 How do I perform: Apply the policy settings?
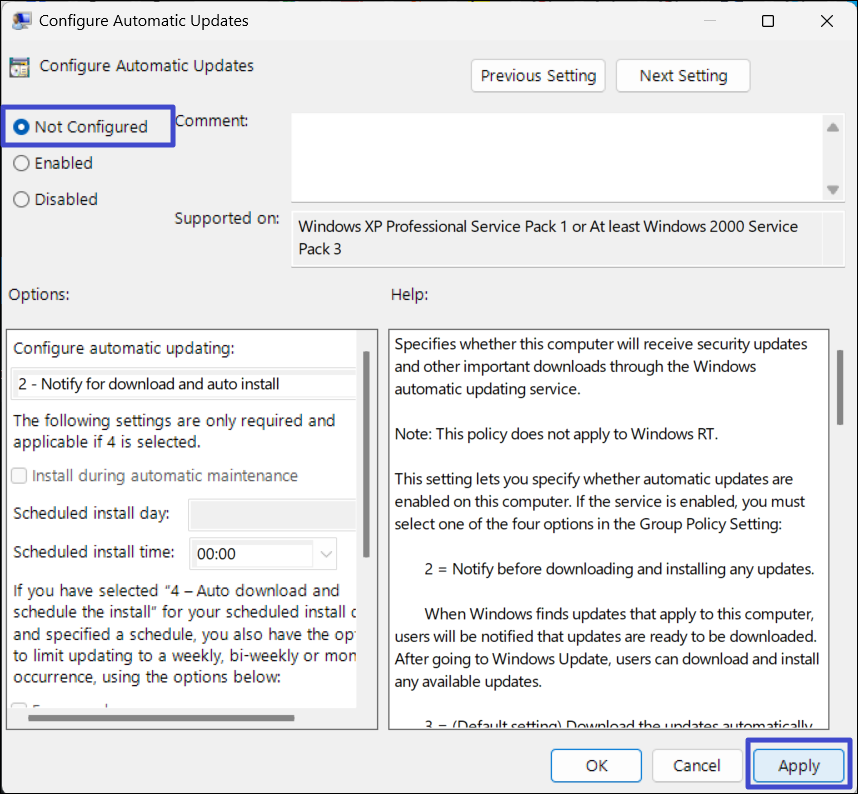pos(799,766)
